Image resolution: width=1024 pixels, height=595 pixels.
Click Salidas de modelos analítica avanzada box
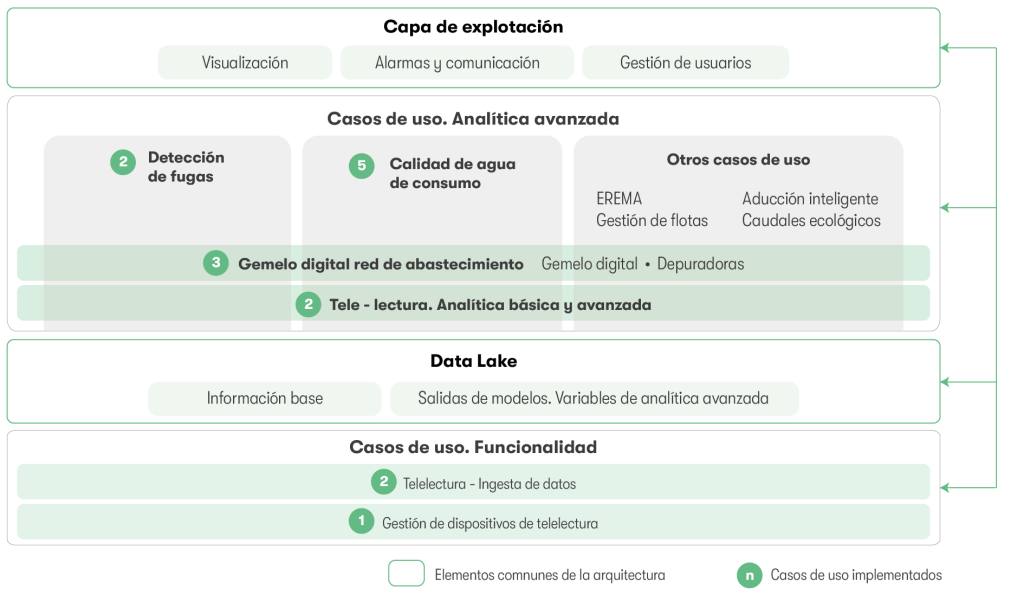[x=594, y=398]
